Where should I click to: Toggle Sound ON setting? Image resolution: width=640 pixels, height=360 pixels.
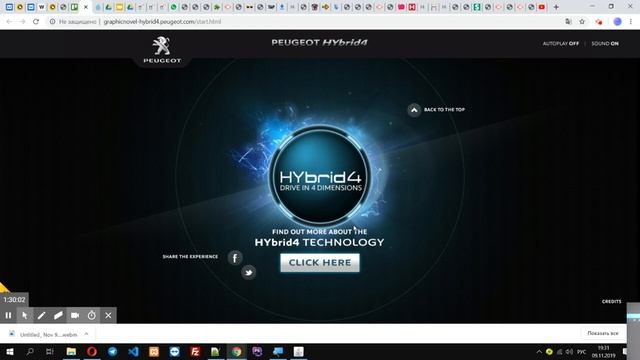605,44
